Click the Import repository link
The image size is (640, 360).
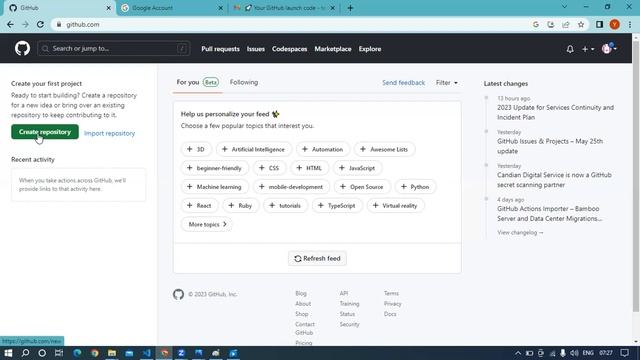tap(109, 133)
